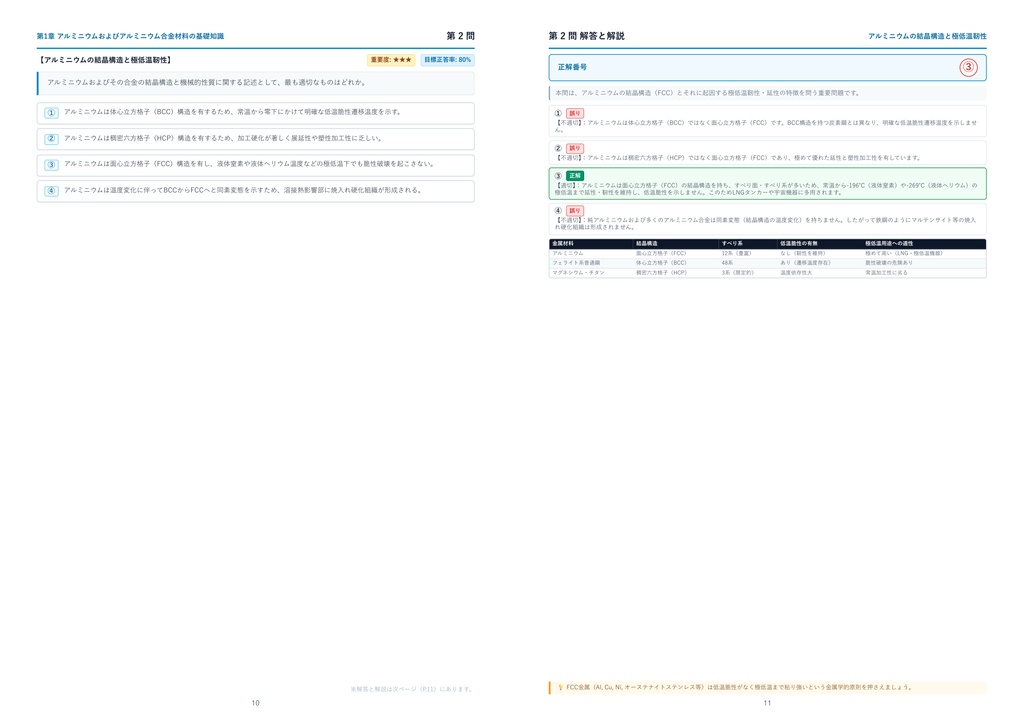Click the 結晶構造 table header
1024x724 pixels.
click(647, 244)
